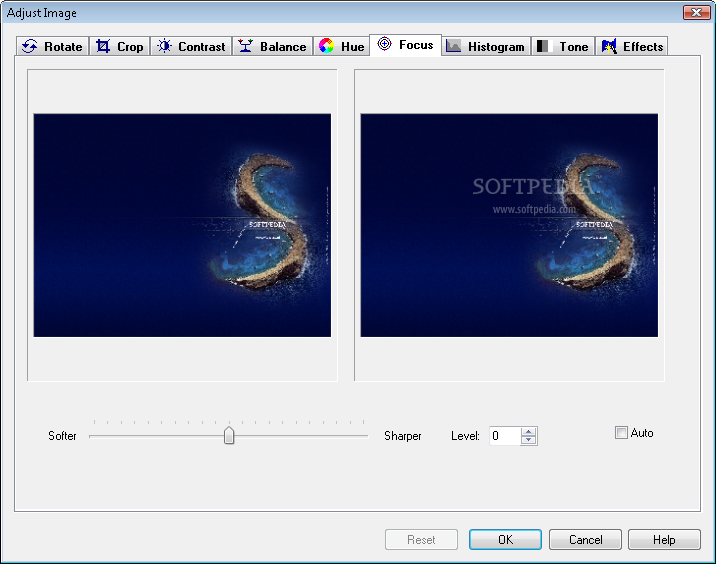Click the Softer/Sharper slider thumb
716x564 pixels.
click(229, 435)
